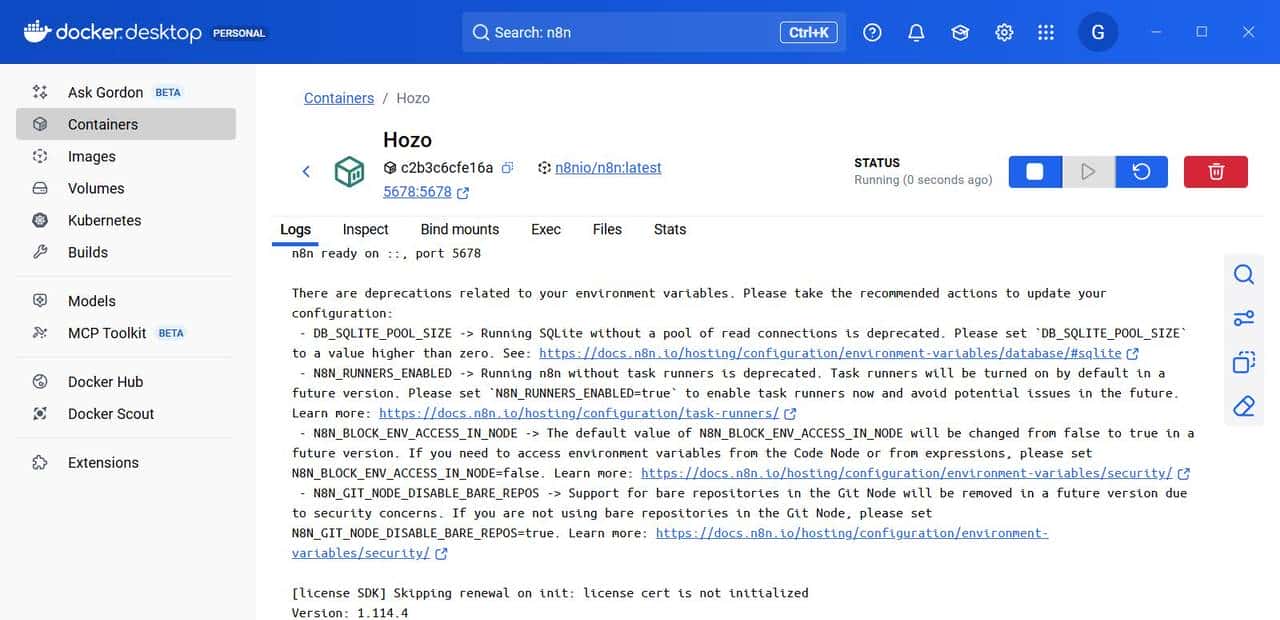Open log display settings sliders icon
This screenshot has width=1280, height=620.
point(1243,319)
